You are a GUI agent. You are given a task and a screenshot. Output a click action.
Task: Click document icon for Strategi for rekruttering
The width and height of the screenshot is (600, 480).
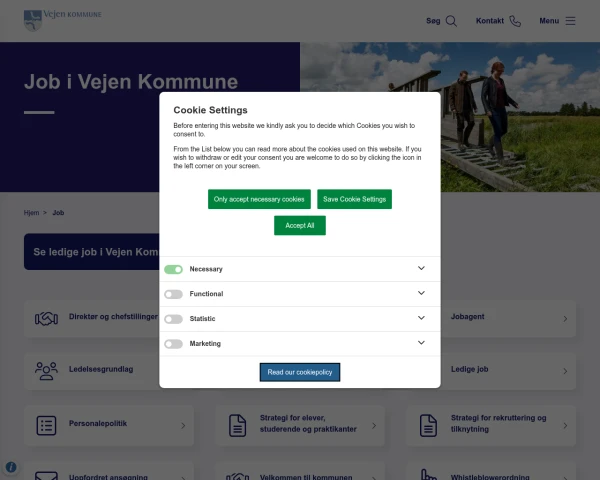point(428,425)
